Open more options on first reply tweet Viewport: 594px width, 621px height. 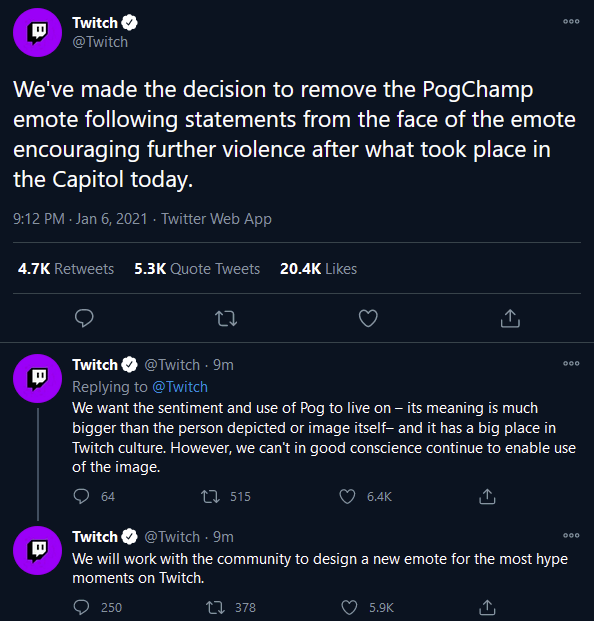click(x=571, y=363)
